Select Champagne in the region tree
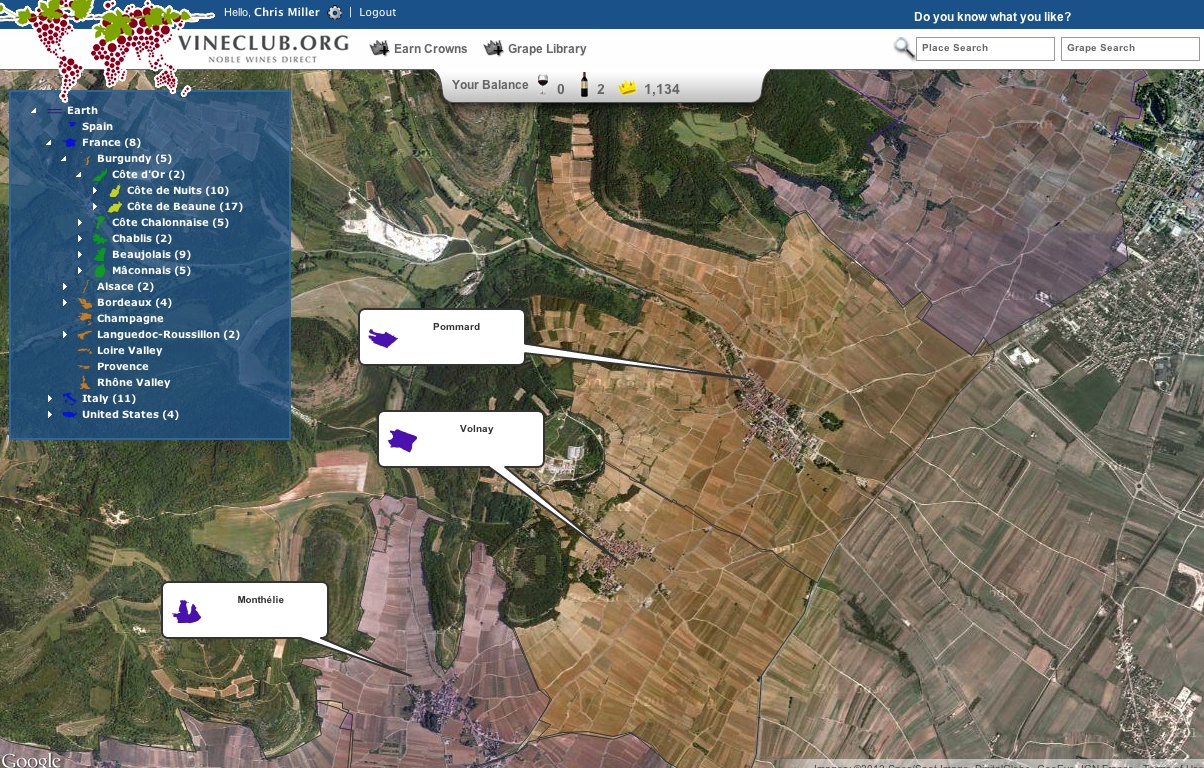The width and height of the screenshot is (1204, 768). 130,319
